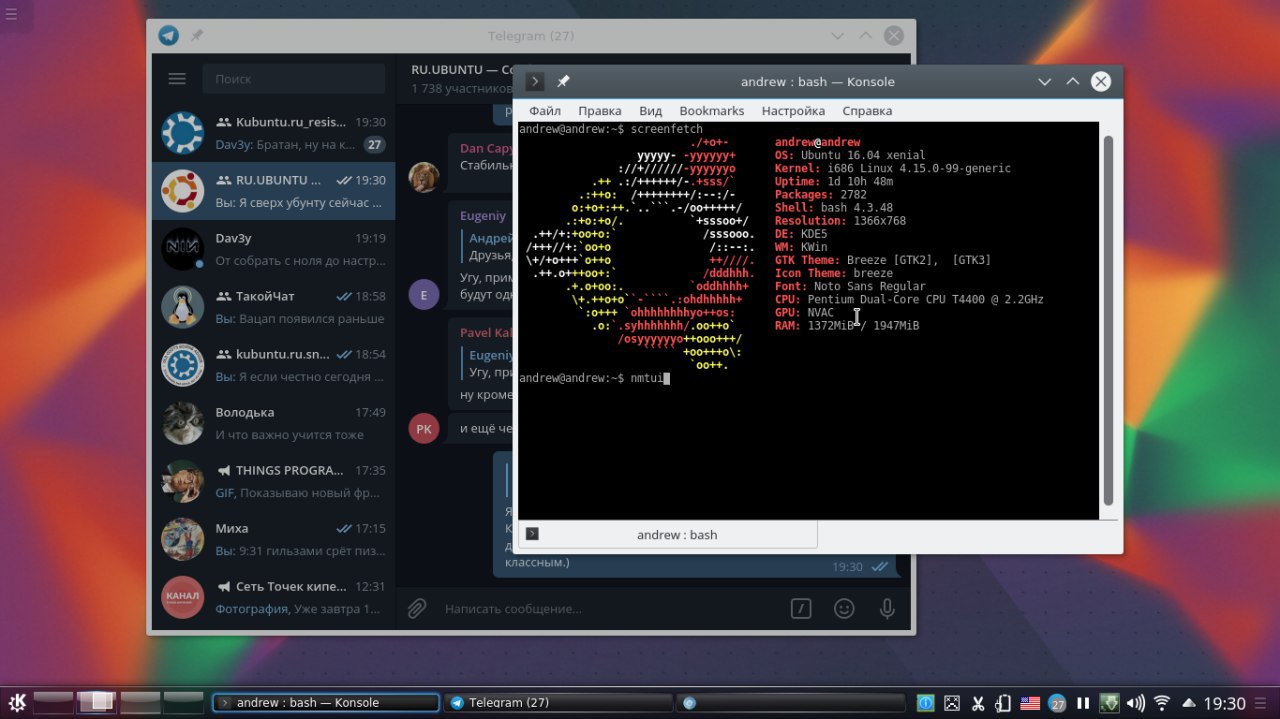Open the Kubuntu.ru_resis… group chat

[x=274, y=133]
